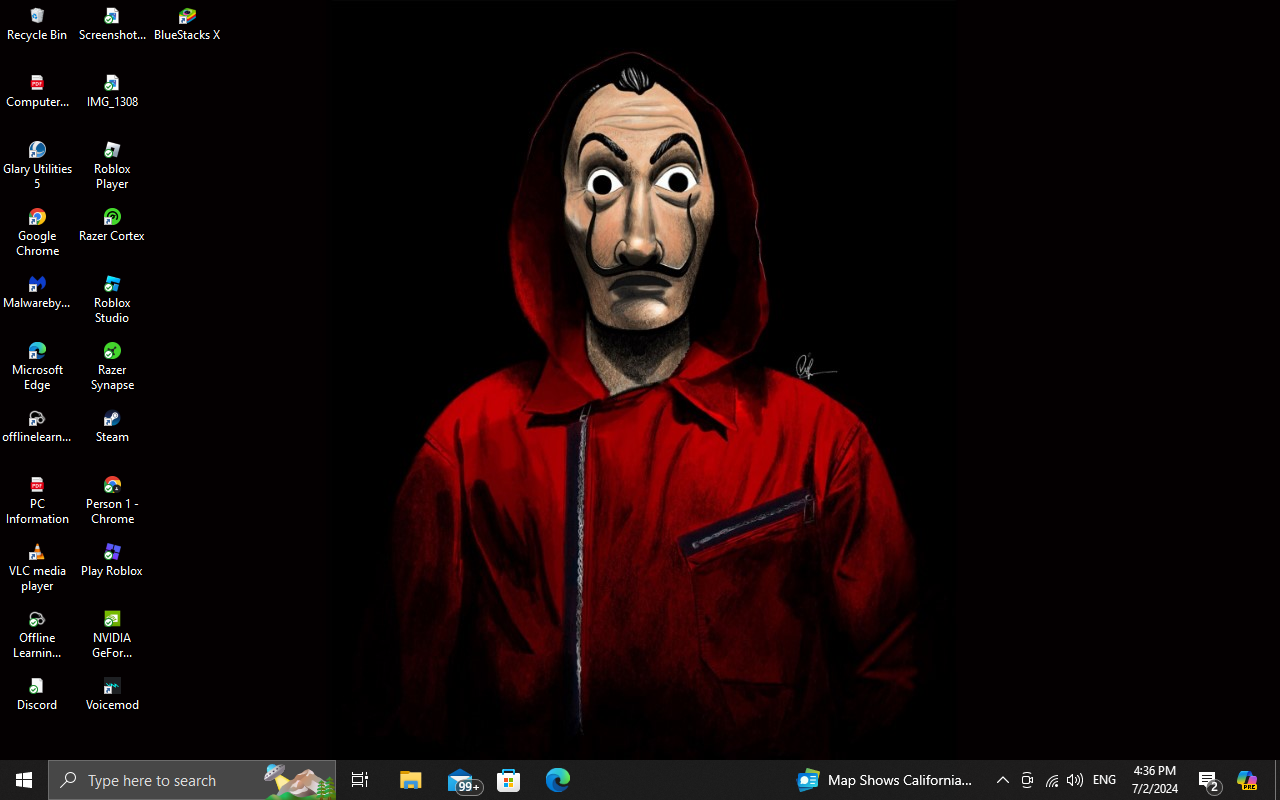
Task: Open Task View from the taskbar
Action: point(360,780)
